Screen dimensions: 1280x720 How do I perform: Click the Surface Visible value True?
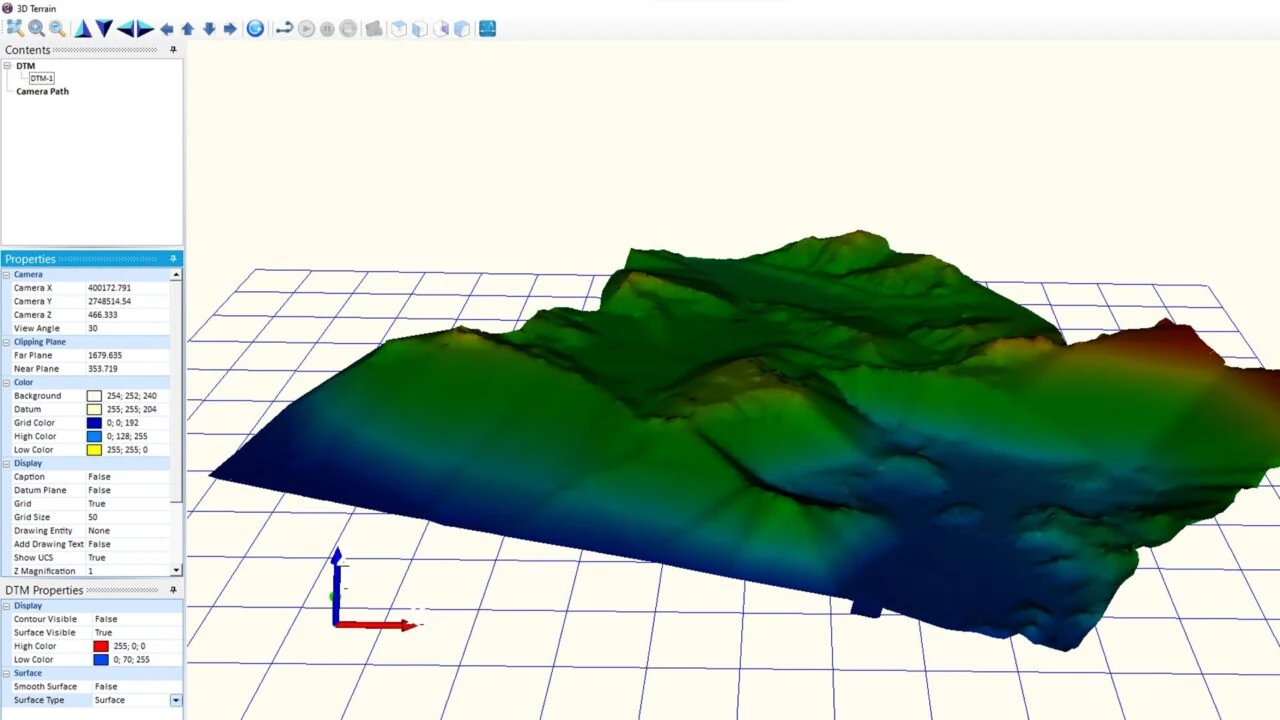pyautogui.click(x=103, y=633)
